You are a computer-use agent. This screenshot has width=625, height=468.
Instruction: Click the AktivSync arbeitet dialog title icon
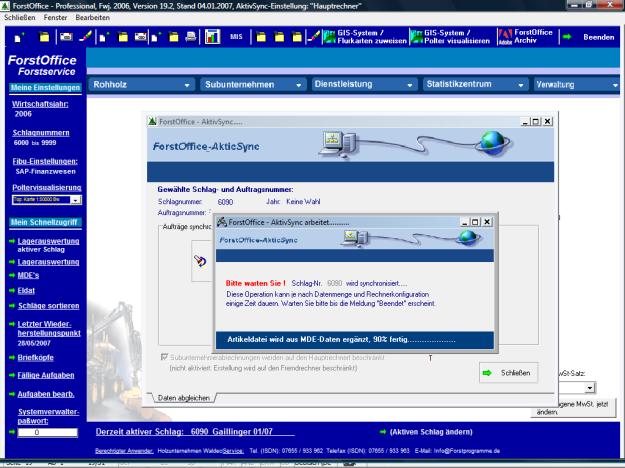[x=222, y=222]
